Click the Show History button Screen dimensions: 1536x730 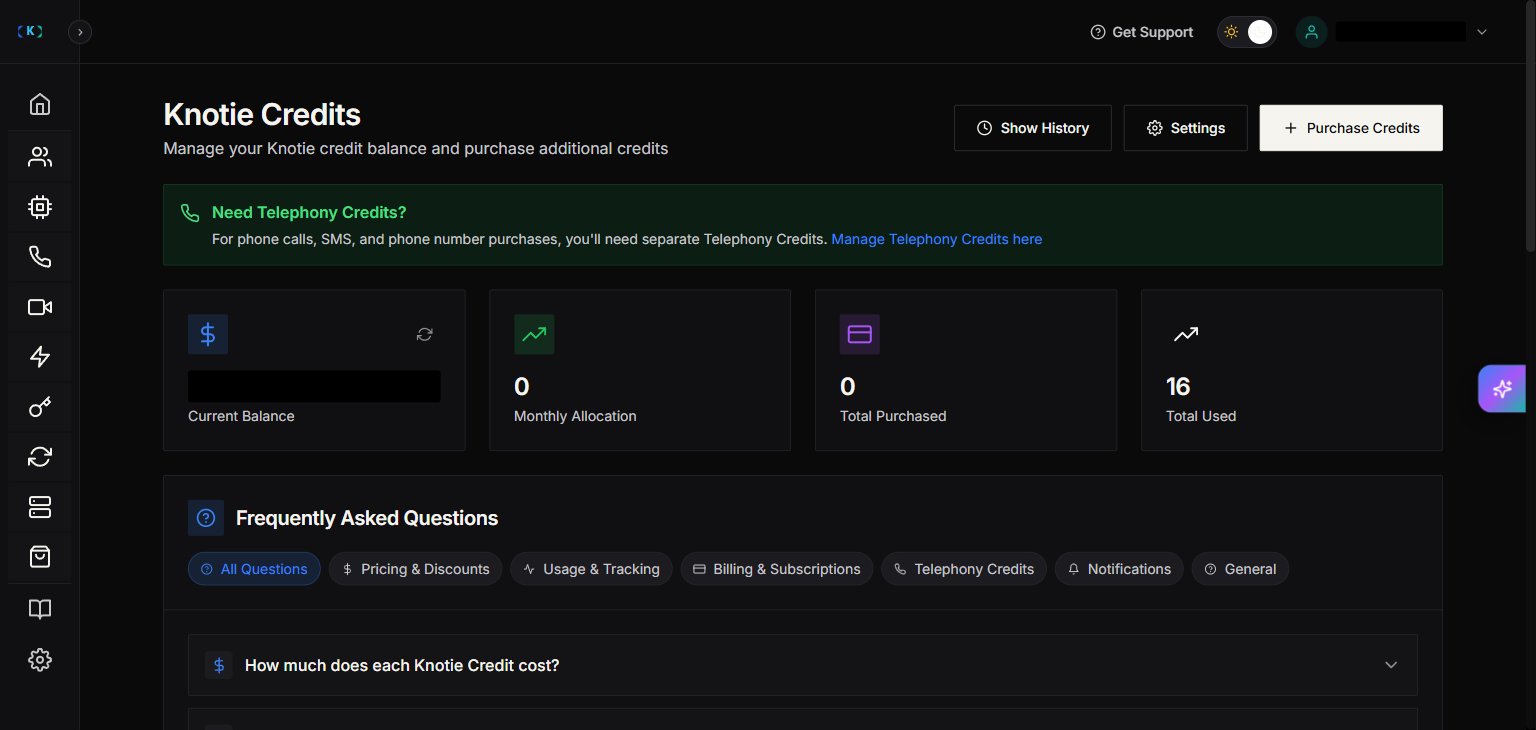1033,128
